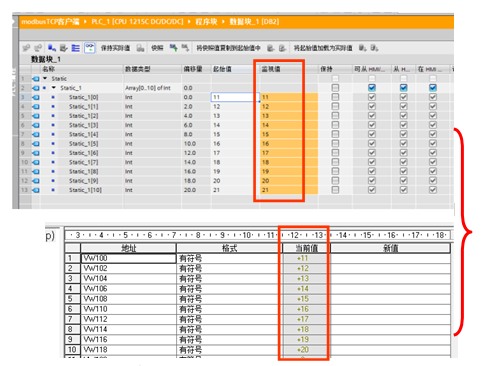Click the VW110 address cell

pos(128,309)
